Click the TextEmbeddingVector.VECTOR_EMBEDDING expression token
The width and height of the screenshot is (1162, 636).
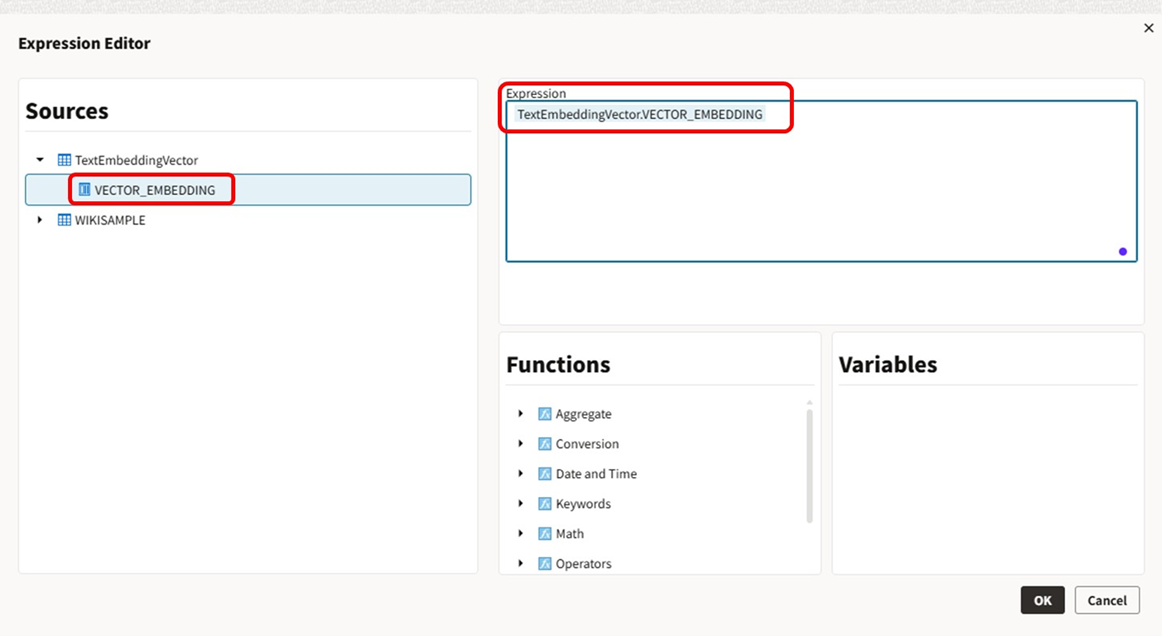coord(640,114)
